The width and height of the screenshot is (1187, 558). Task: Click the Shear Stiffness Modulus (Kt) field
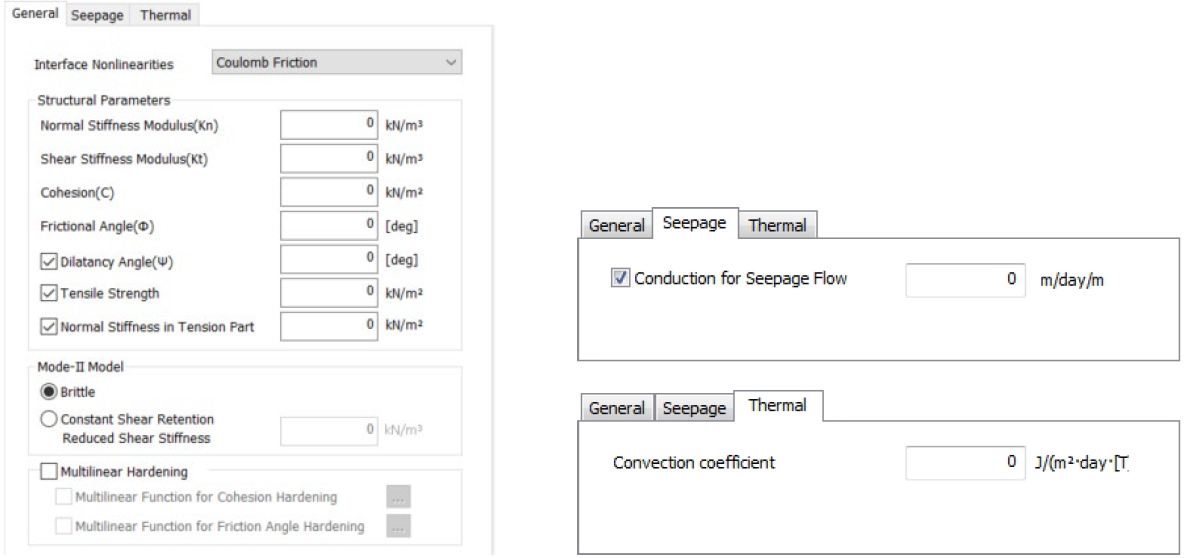329,157
